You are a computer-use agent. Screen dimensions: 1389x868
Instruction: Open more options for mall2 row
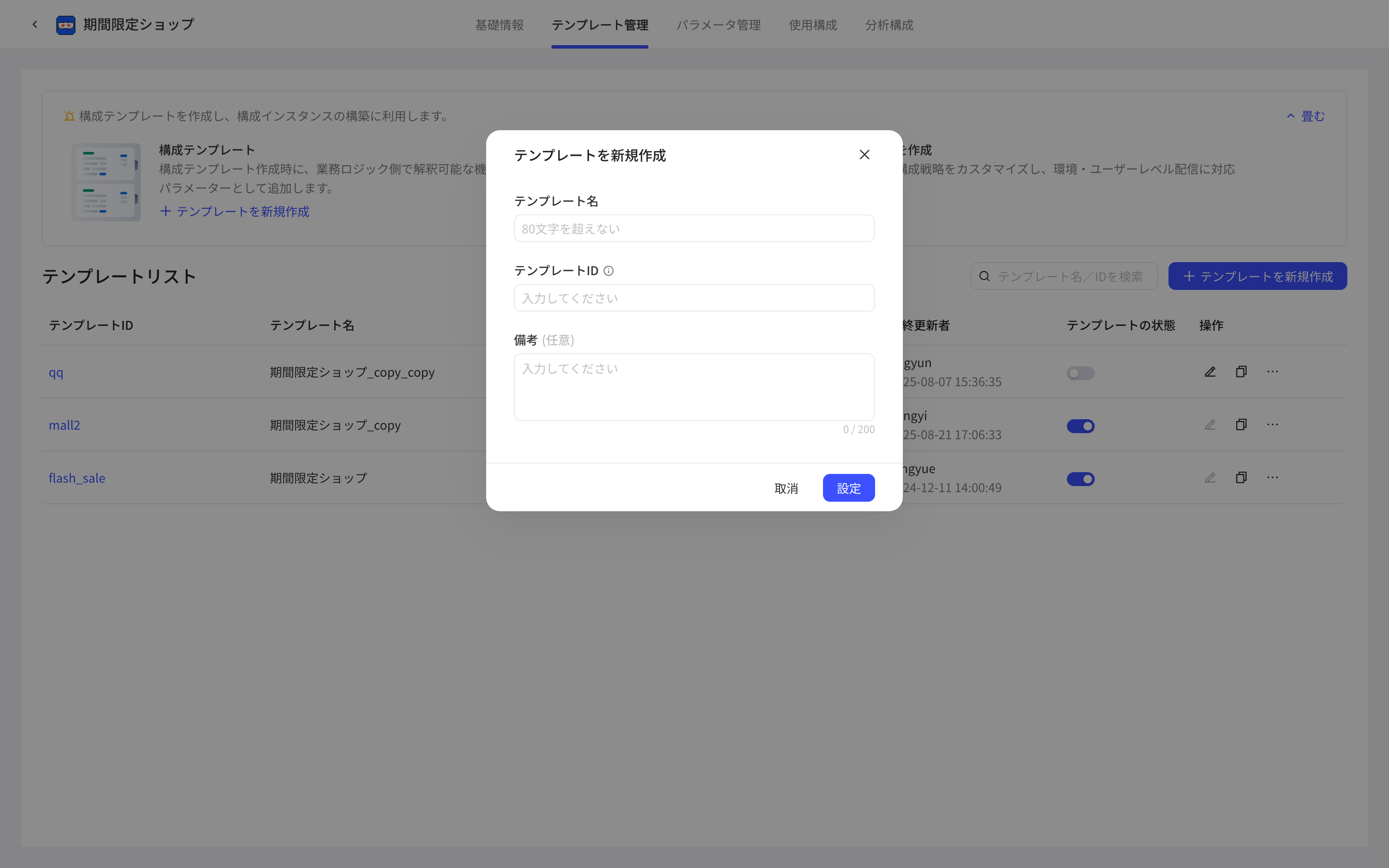pos(1273,425)
